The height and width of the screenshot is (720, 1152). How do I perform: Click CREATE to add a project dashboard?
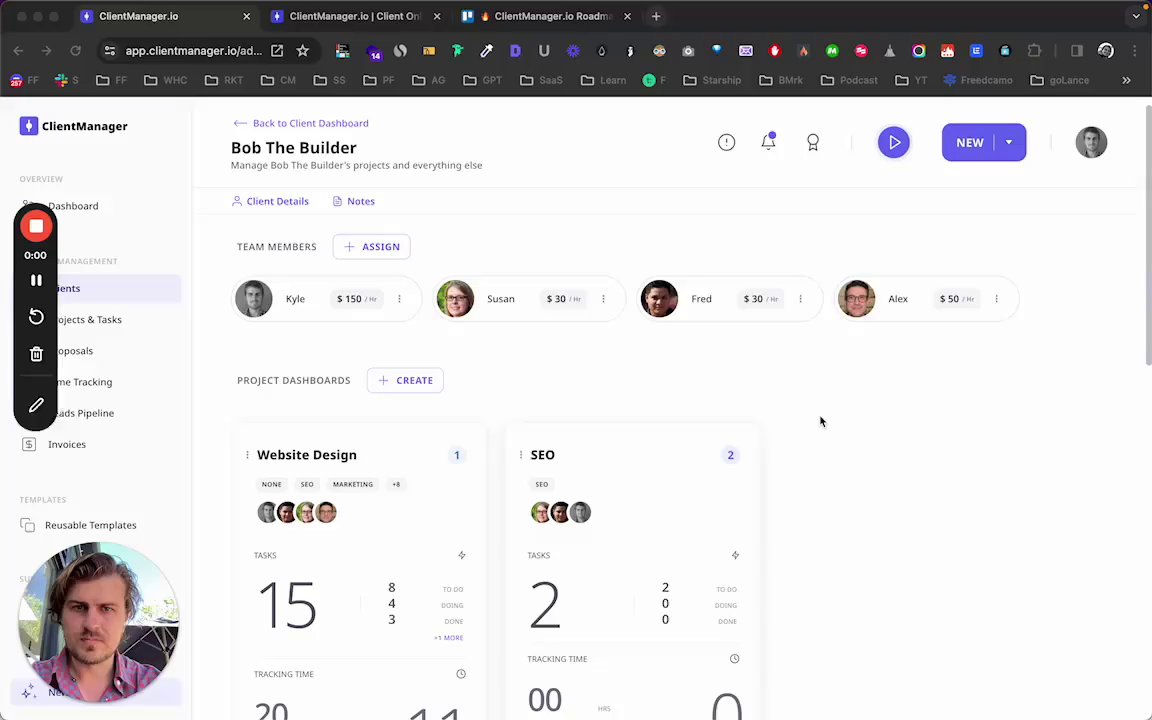[x=406, y=381]
